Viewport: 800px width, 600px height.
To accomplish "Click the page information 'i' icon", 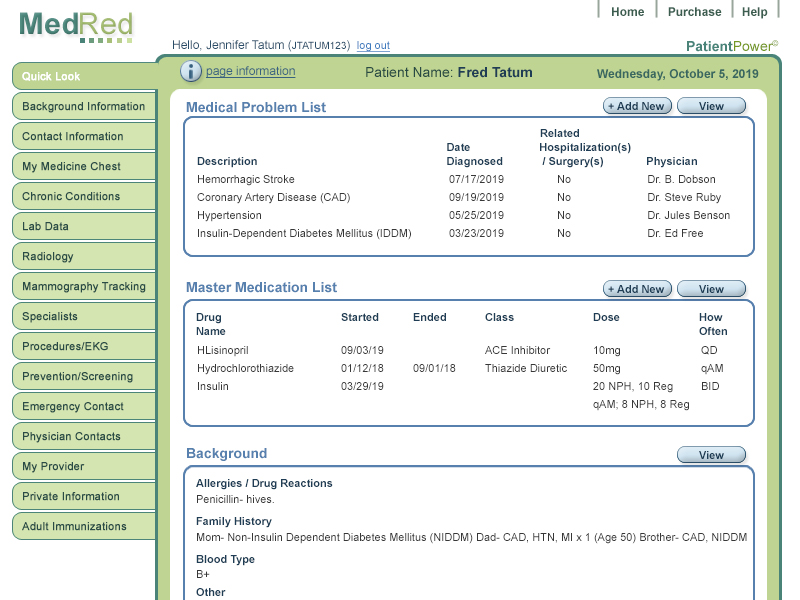I will click(x=191, y=71).
